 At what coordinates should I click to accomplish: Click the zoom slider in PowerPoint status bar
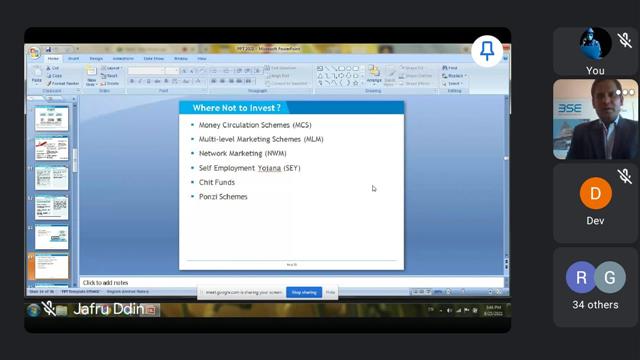[462, 291]
